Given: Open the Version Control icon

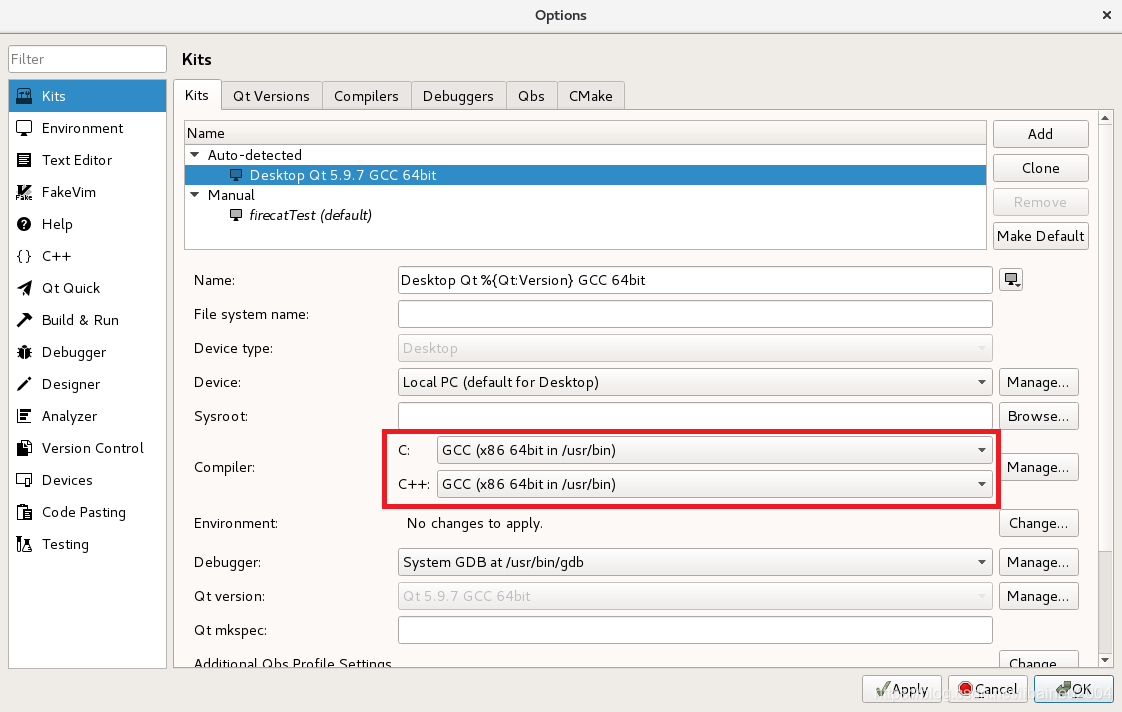Looking at the screenshot, I should tap(24, 448).
